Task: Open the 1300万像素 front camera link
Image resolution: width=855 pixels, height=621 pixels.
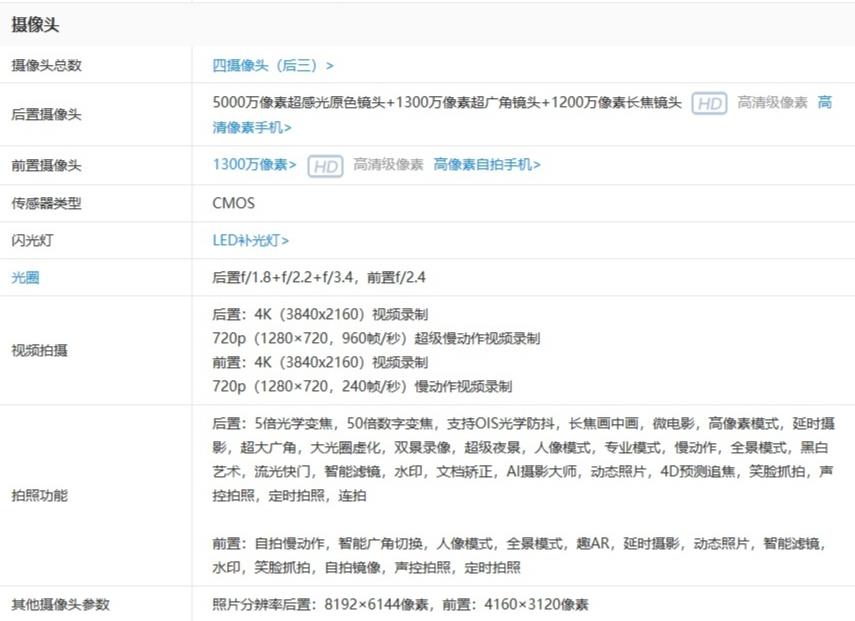Action: tap(254, 165)
